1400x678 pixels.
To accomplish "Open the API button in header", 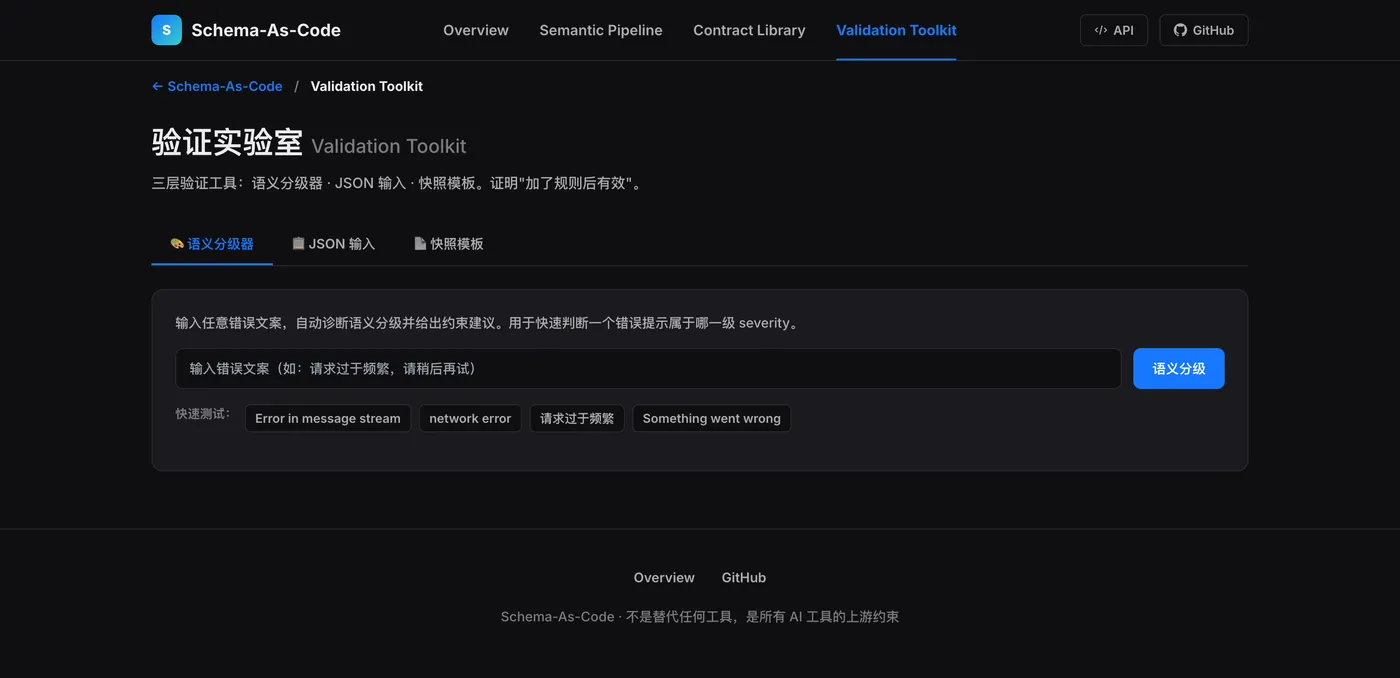I will pyautogui.click(x=1114, y=30).
